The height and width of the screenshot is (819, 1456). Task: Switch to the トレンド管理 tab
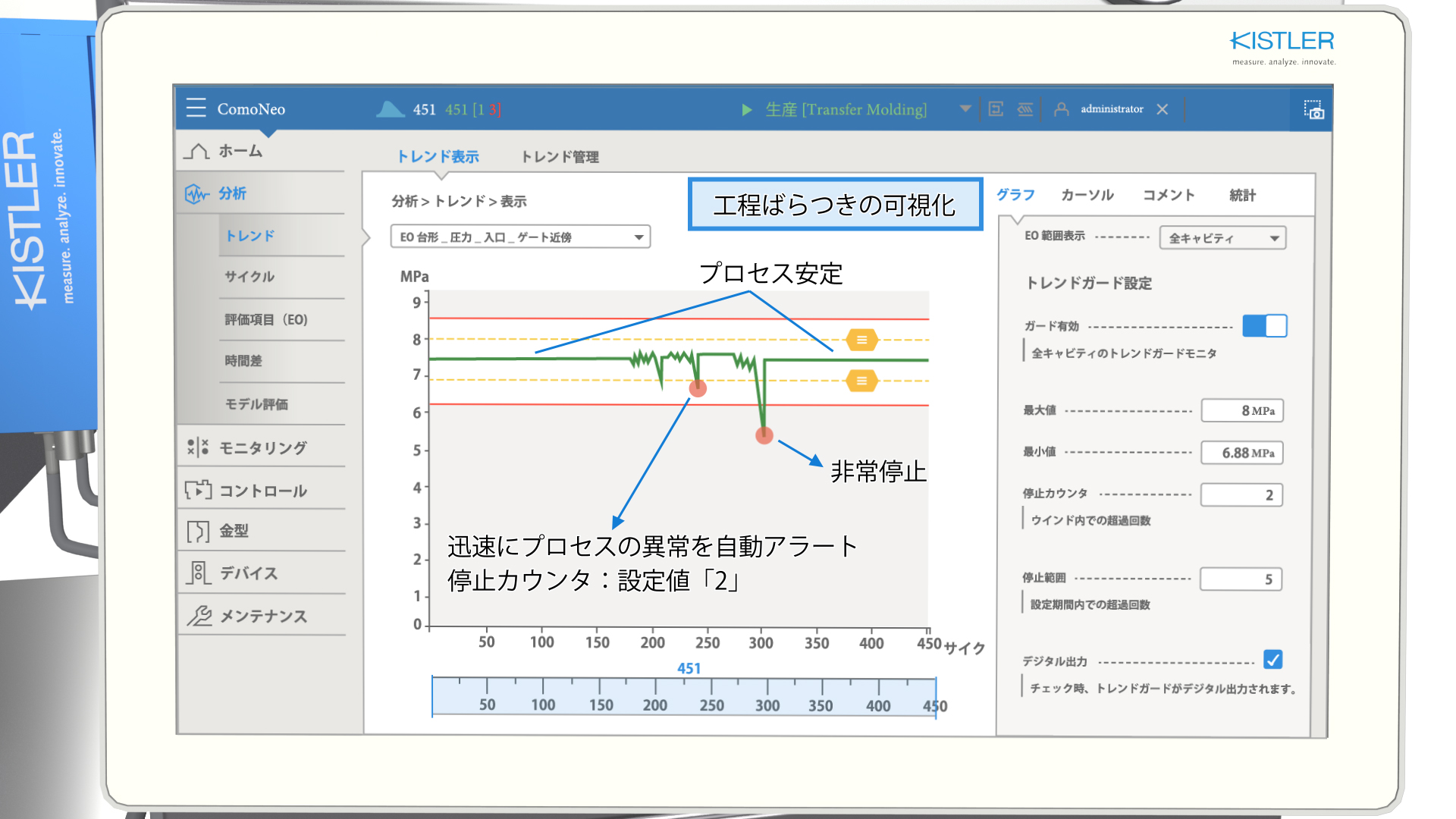pyautogui.click(x=560, y=157)
